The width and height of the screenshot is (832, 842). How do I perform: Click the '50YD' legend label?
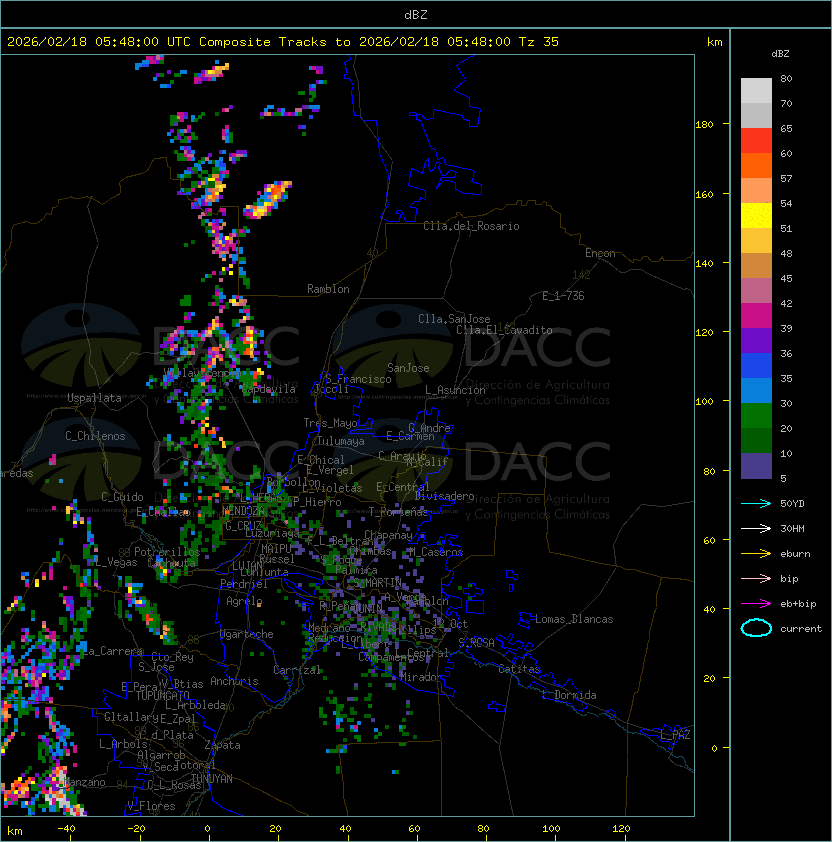pos(792,504)
